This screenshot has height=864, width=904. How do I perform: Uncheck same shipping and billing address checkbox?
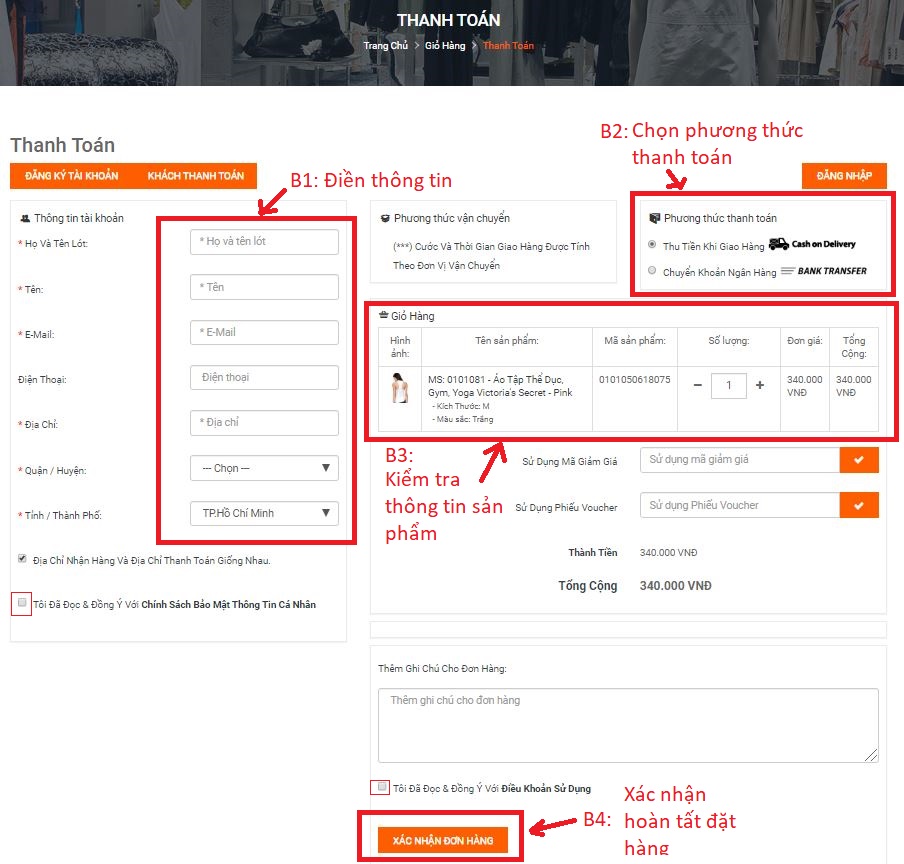coord(22,559)
